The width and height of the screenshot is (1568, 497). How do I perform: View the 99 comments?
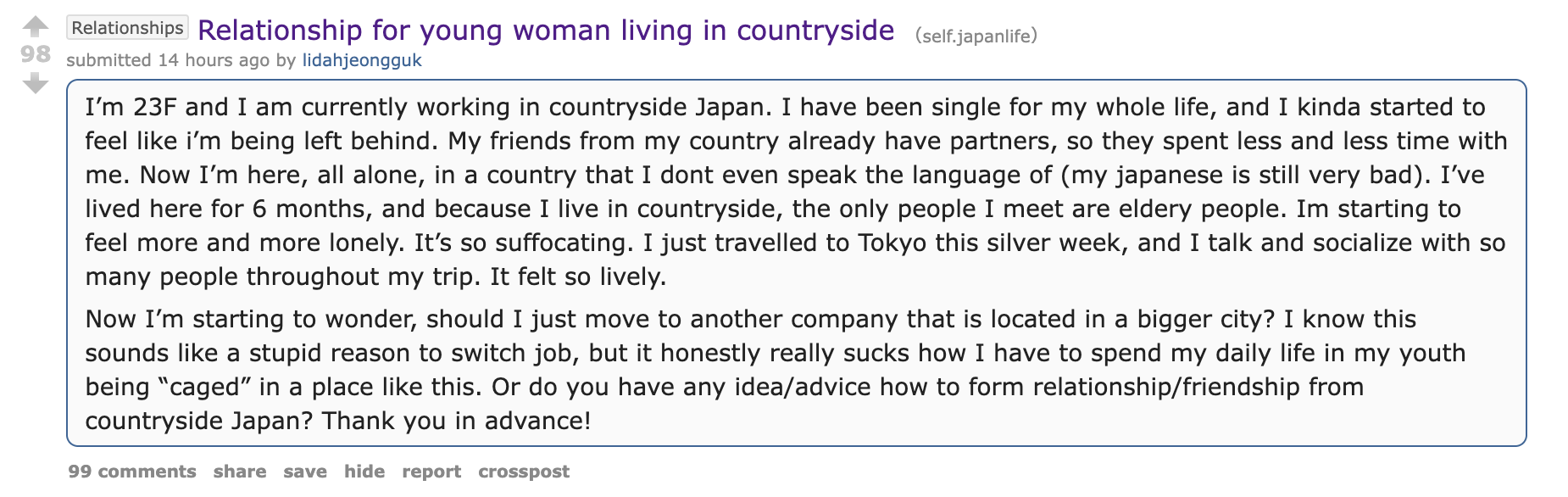click(x=132, y=472)
